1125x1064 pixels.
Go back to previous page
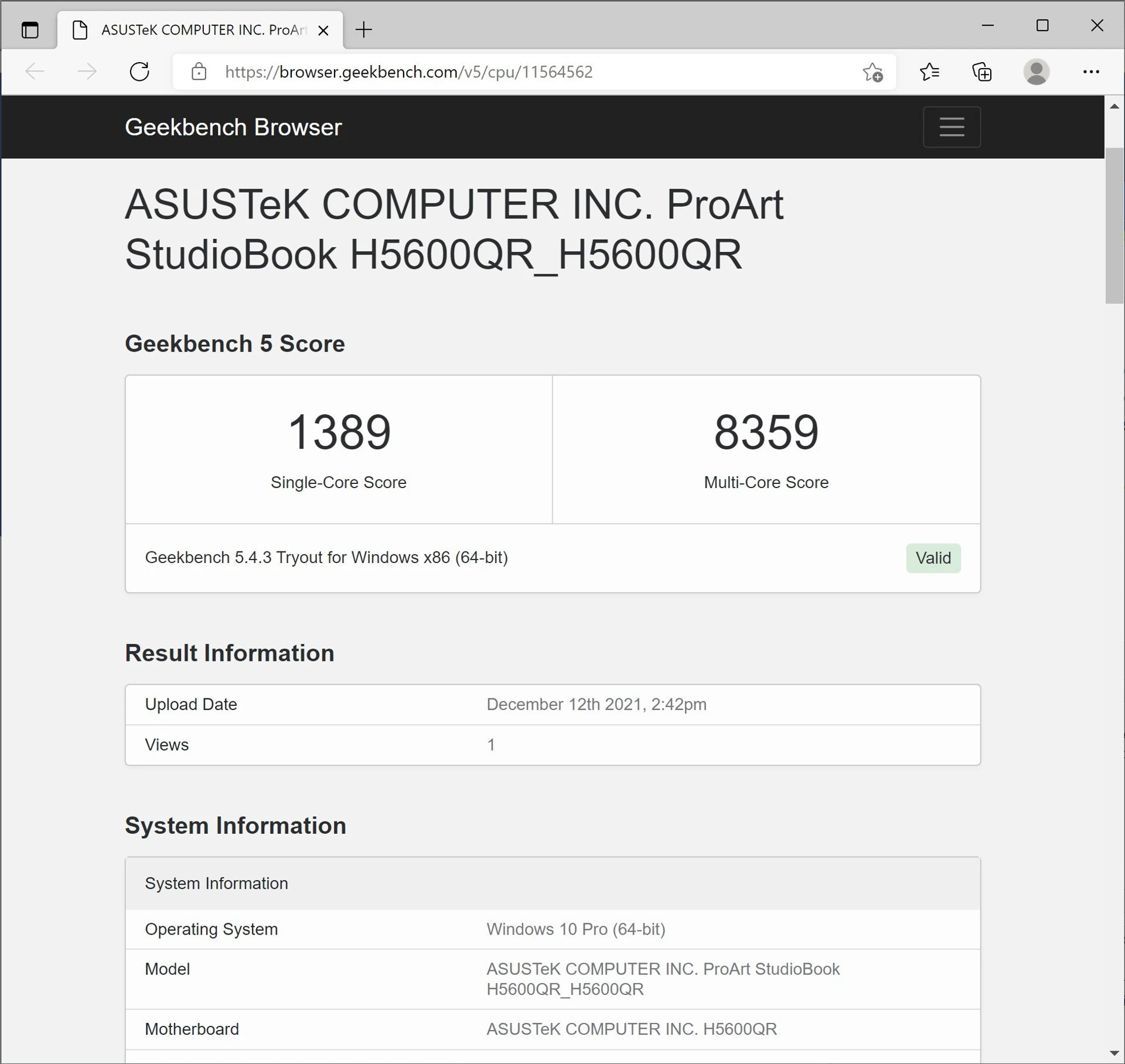[35, 71]
